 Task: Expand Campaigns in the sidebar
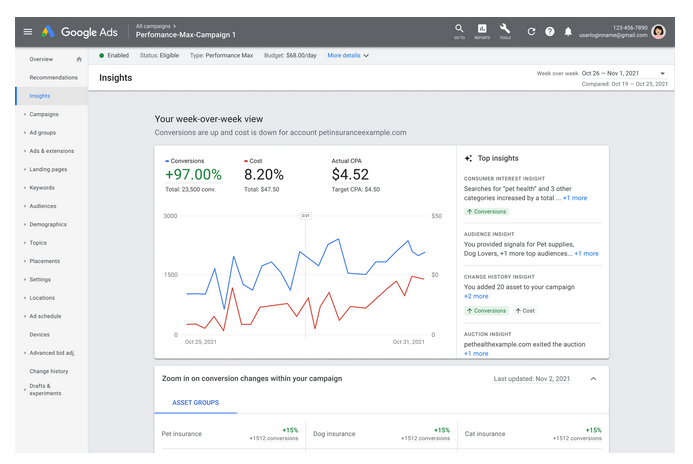[x=43, y=114]
